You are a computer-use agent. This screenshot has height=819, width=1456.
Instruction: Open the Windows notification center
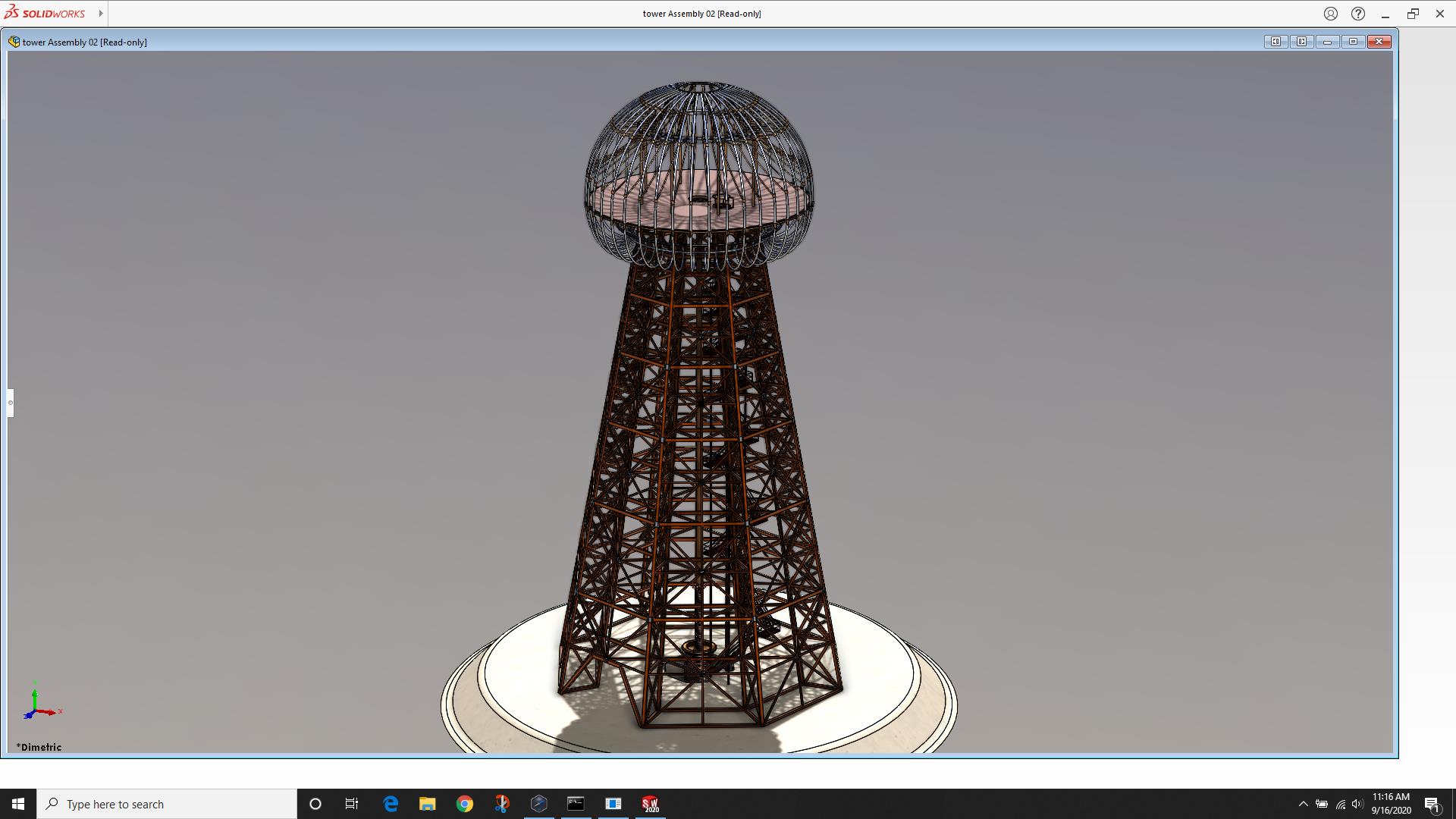coord(1432,804)
